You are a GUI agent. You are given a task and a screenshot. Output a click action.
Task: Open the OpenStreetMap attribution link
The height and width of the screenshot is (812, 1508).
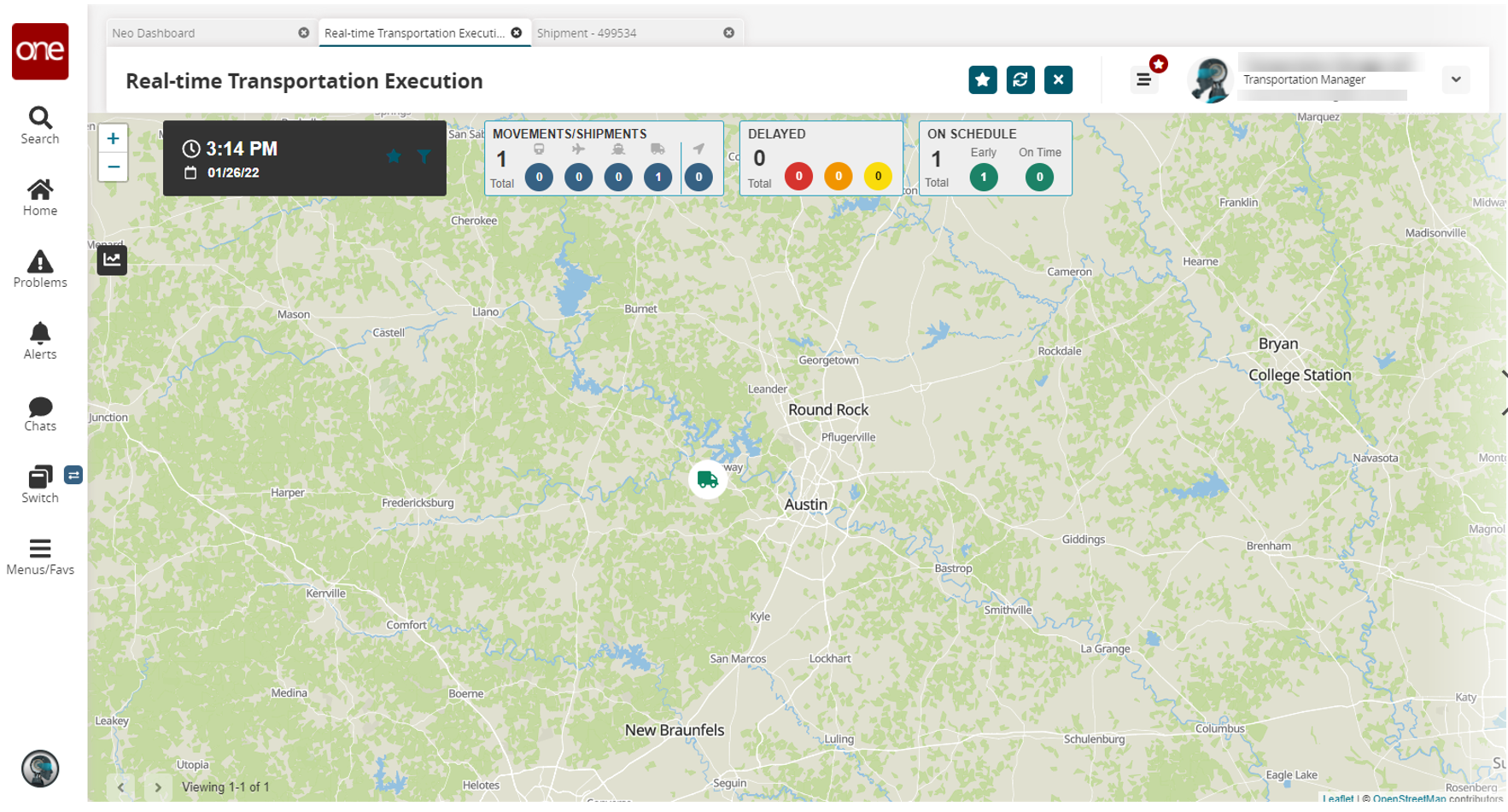[x=1408, y=799]
